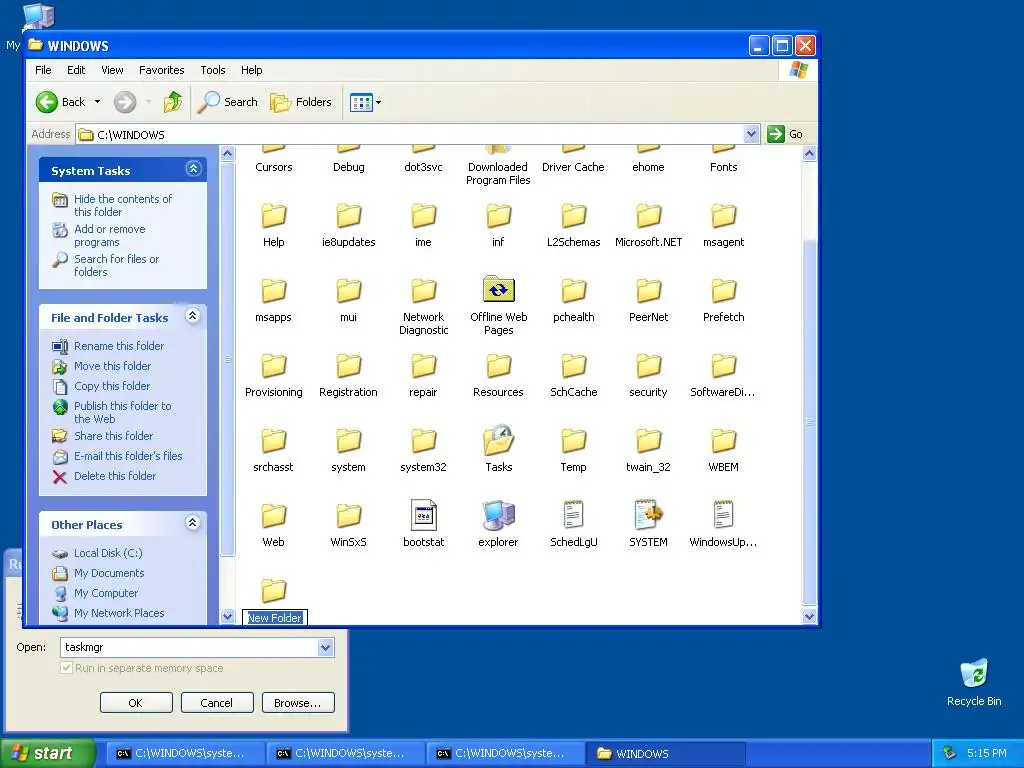Click the greyed Forward arrow button
The height and width of the screenshot is (768, 1024).
coord(125,102)
